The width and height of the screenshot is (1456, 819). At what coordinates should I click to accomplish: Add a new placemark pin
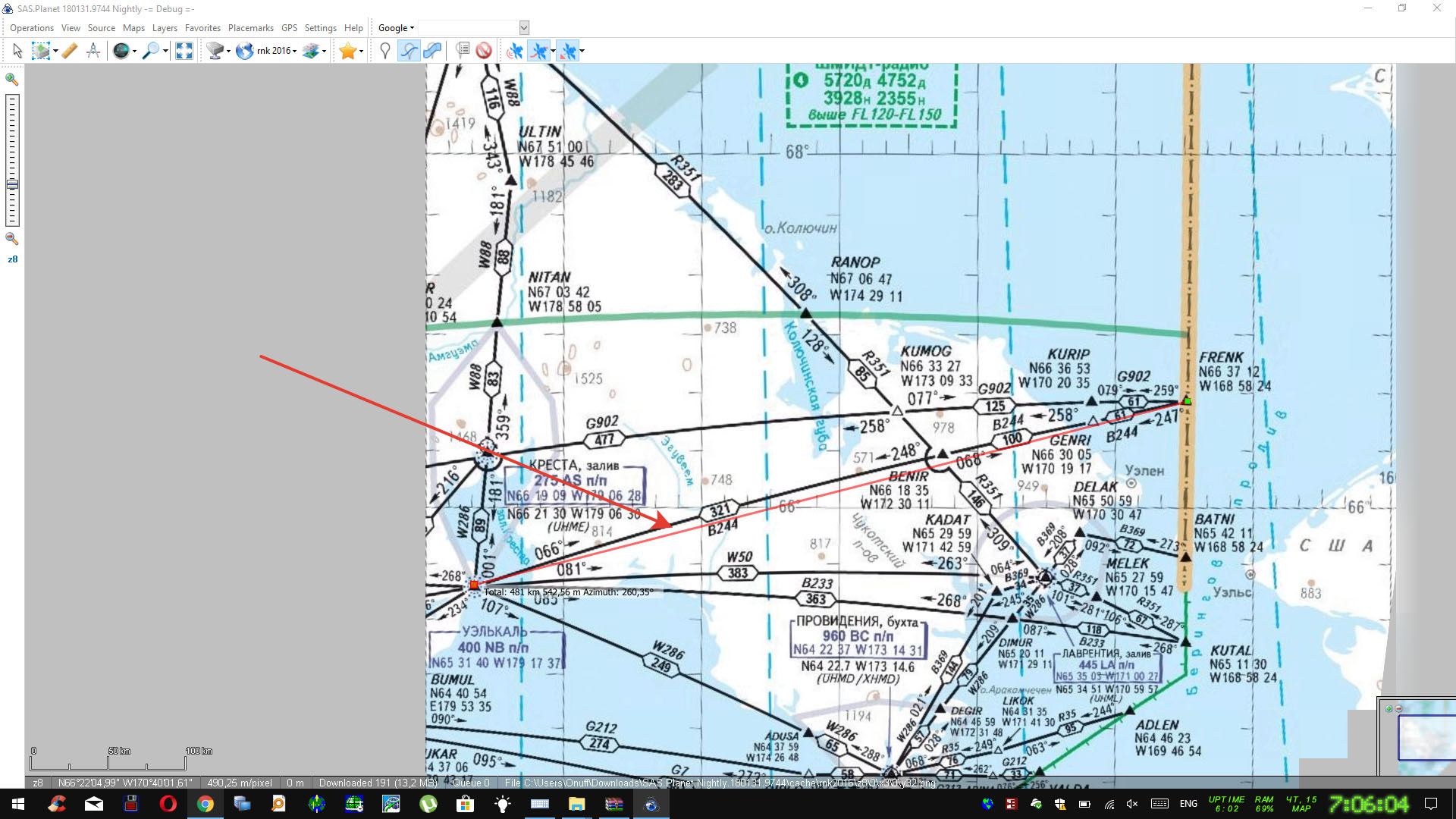click(x=385, y=51)
